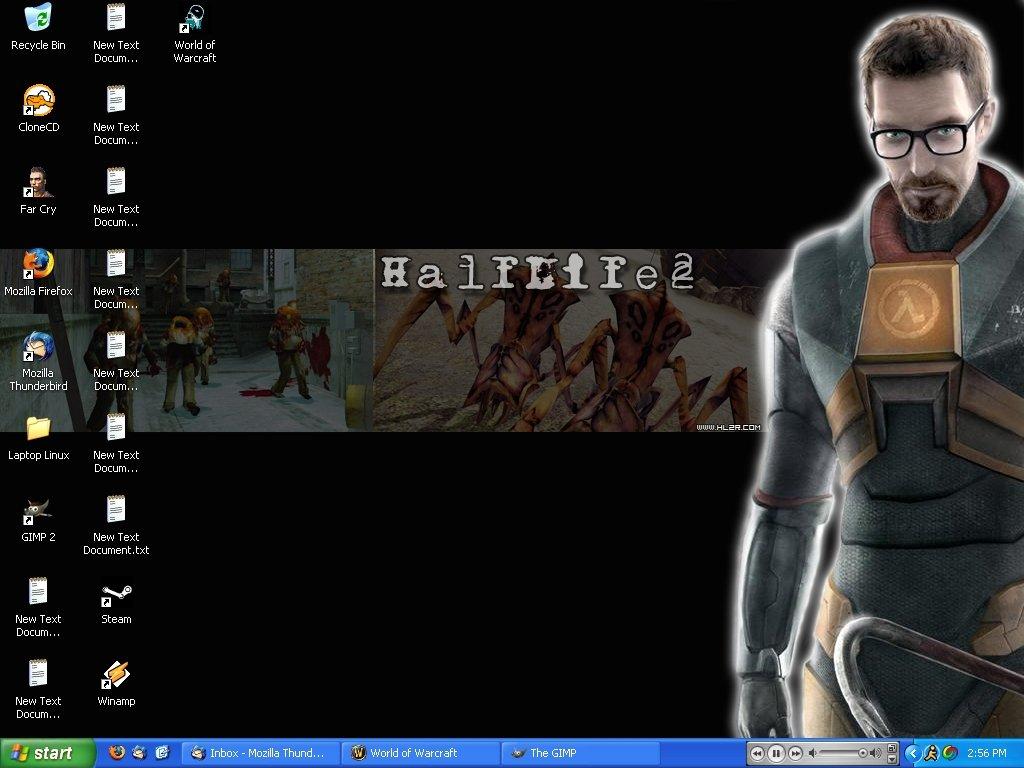Launch Mozilla Firefox from the desktop
The image size is (1024, 768).
38,265
